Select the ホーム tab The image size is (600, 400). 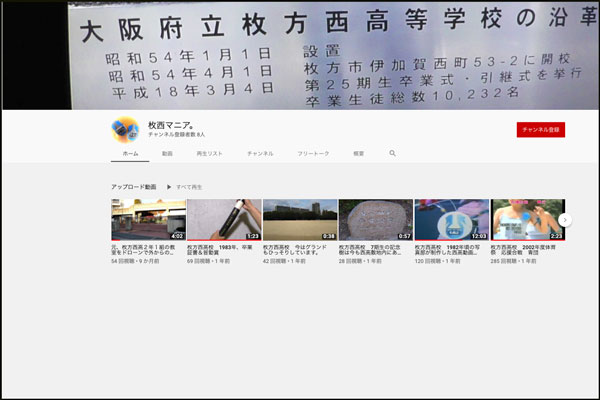tap(130, 153)
